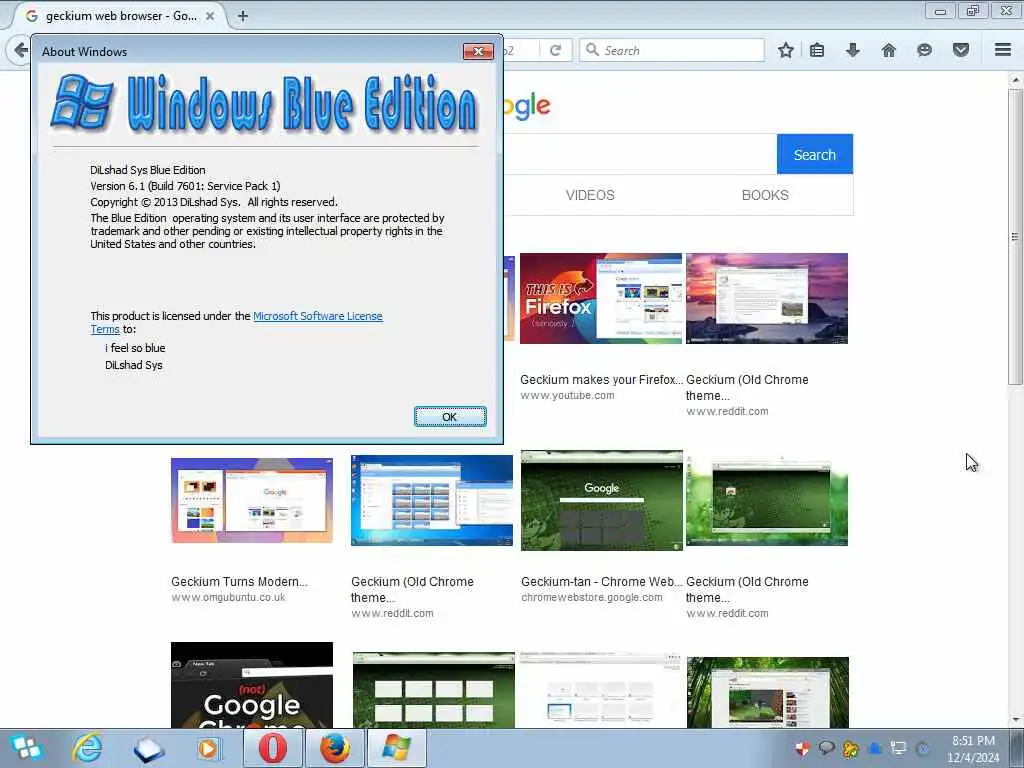The width and height of the screenshot is (1024, 768).
Task: Click 'Geckium Turns Modern...' result title
Action: 239,581
